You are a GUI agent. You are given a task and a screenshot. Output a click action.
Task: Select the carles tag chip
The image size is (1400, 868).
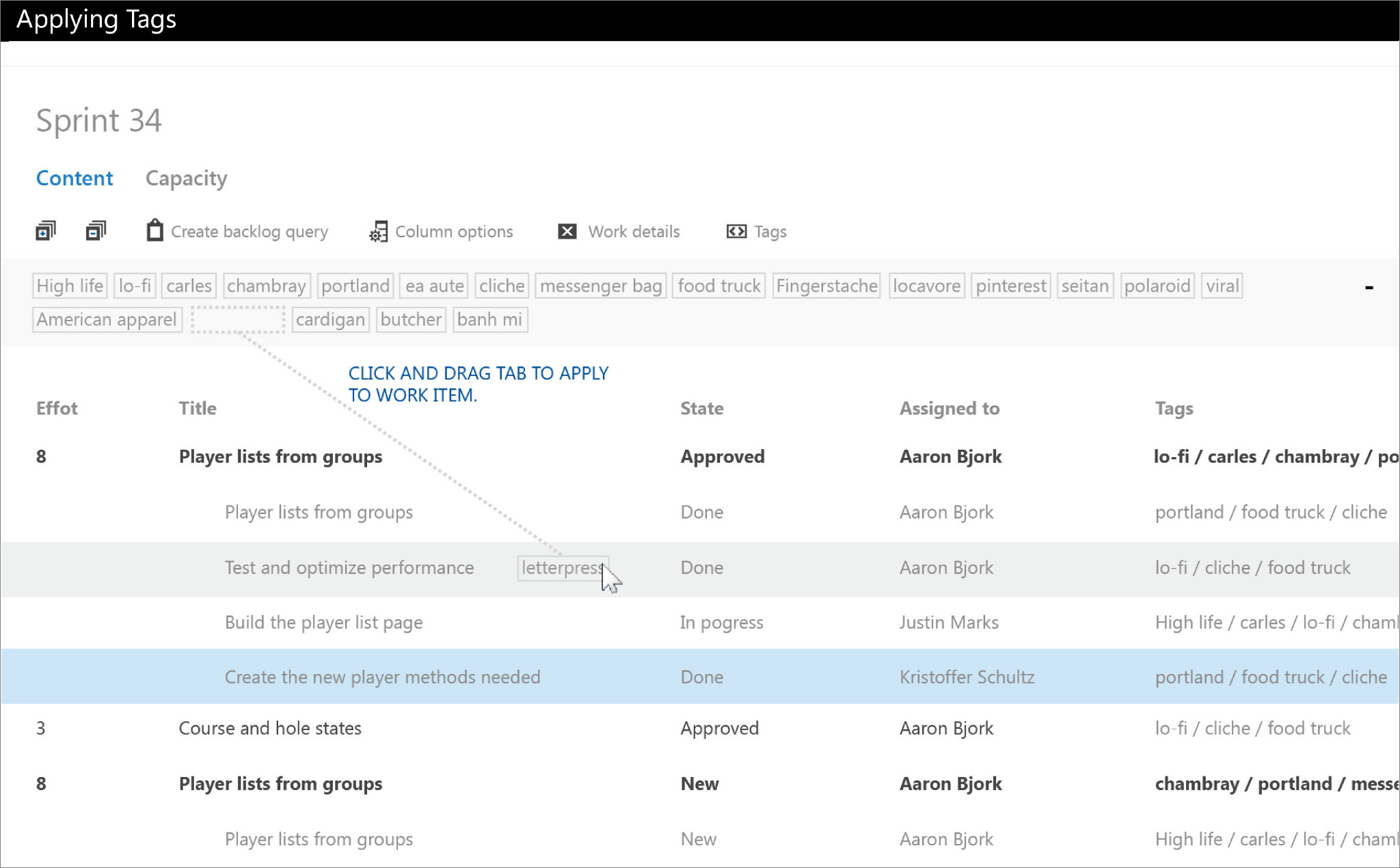tap(189, 286)
